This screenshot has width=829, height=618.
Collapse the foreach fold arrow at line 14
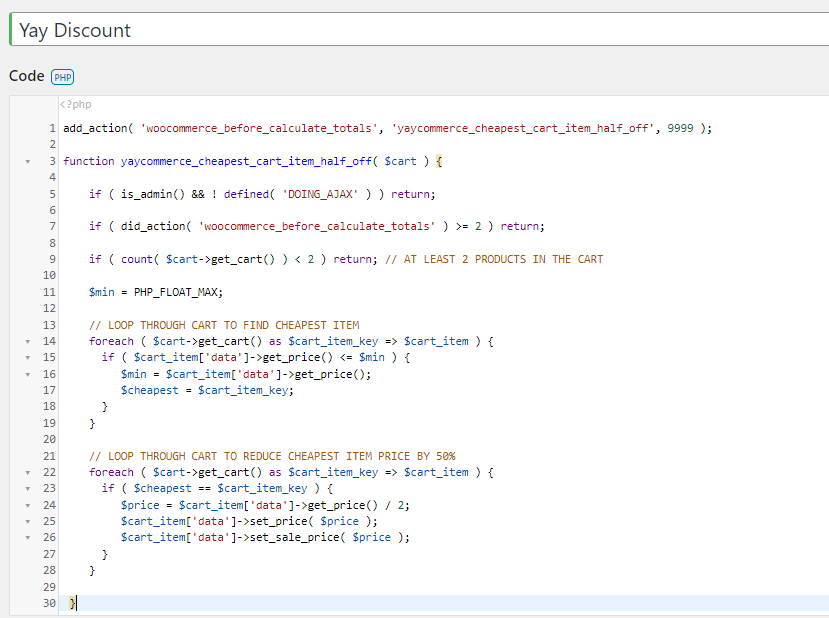(28, 342)
